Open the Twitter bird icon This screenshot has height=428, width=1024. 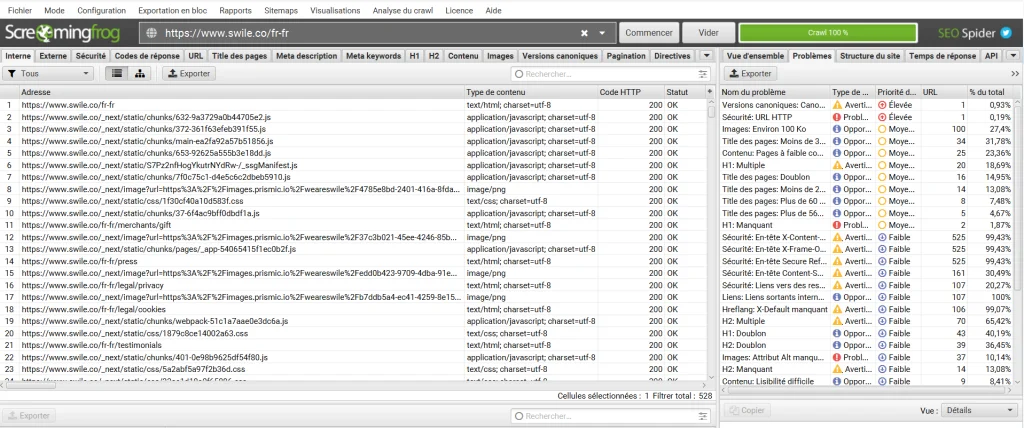(x=1006, y=33)
